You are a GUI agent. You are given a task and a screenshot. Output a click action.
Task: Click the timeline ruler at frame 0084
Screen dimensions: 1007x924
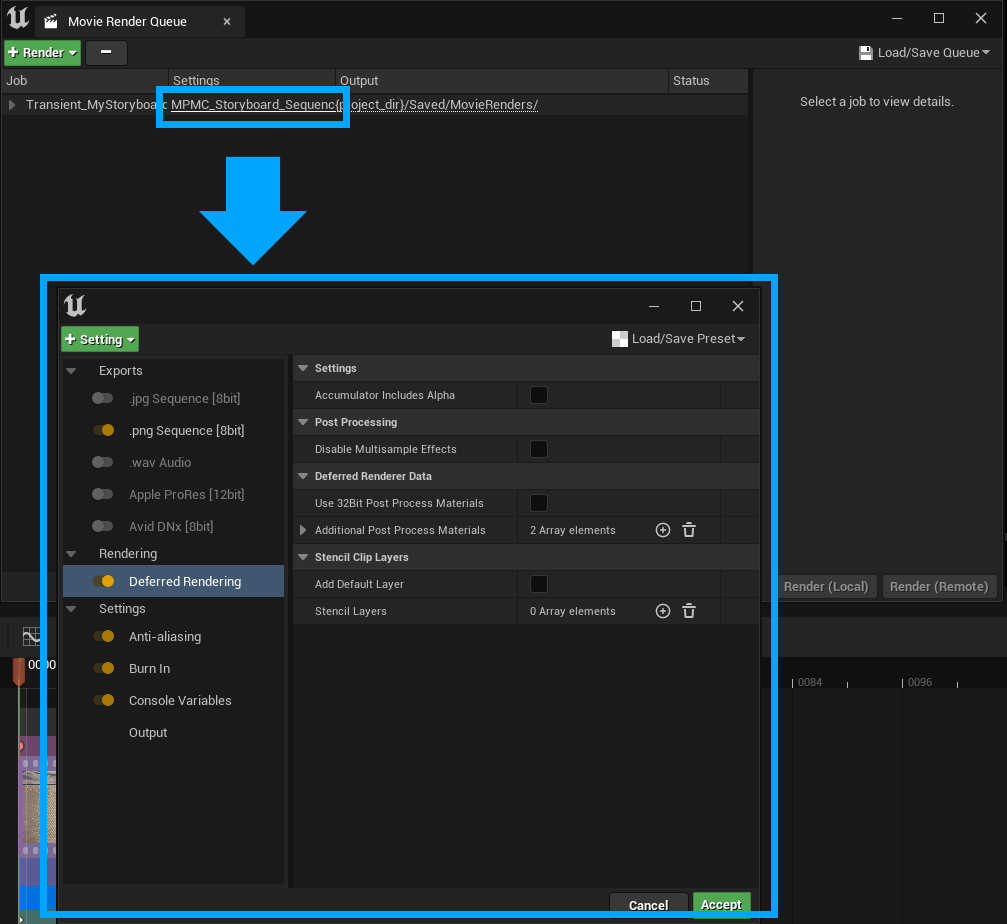coord(810,682)
